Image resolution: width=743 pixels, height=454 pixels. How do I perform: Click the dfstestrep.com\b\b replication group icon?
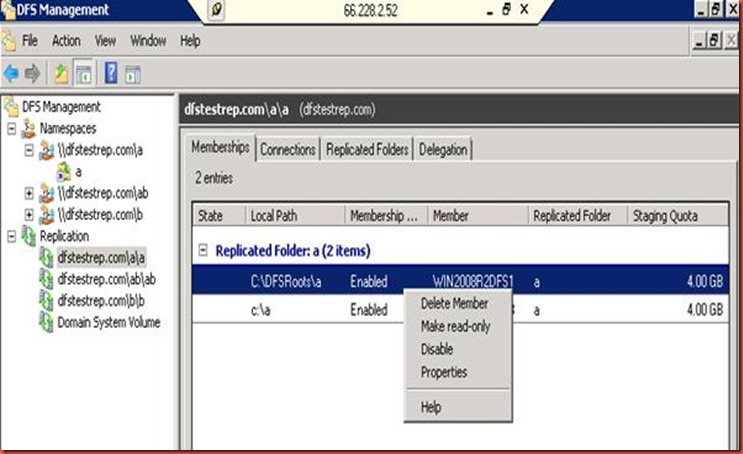46,301
